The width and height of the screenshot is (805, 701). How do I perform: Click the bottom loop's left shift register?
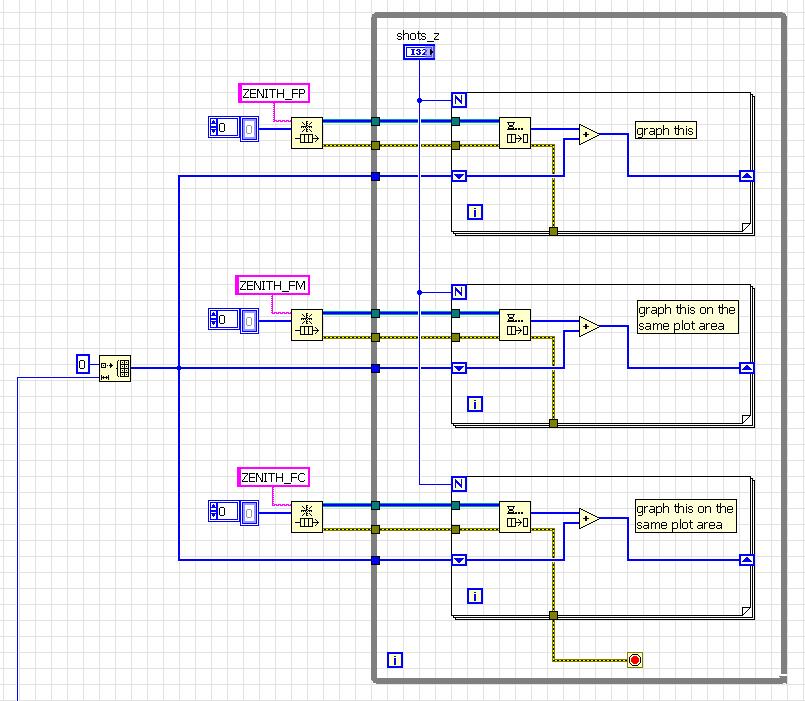click(x=459, y=560)
